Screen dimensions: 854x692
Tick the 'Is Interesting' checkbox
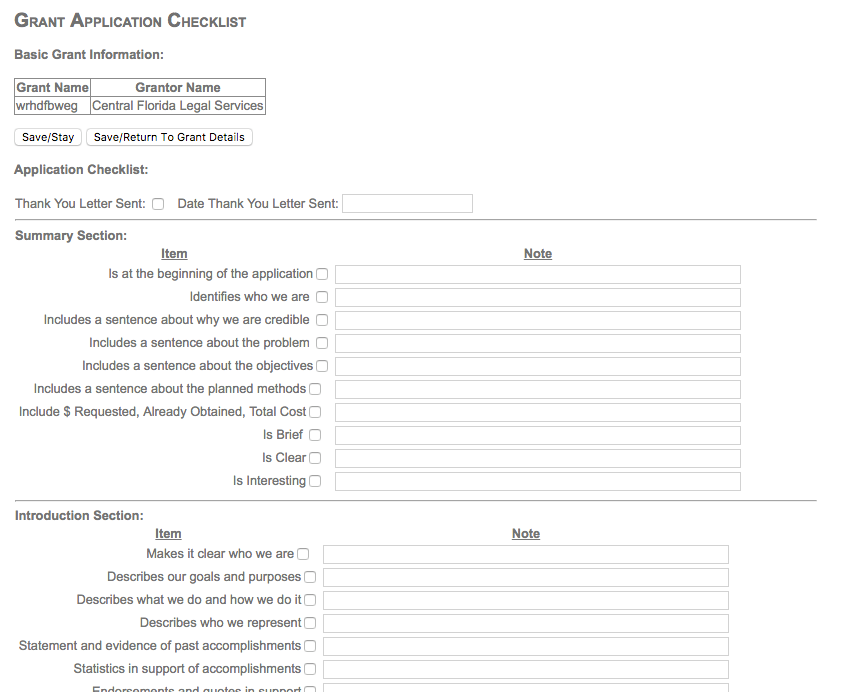click(x=315, y=481)
